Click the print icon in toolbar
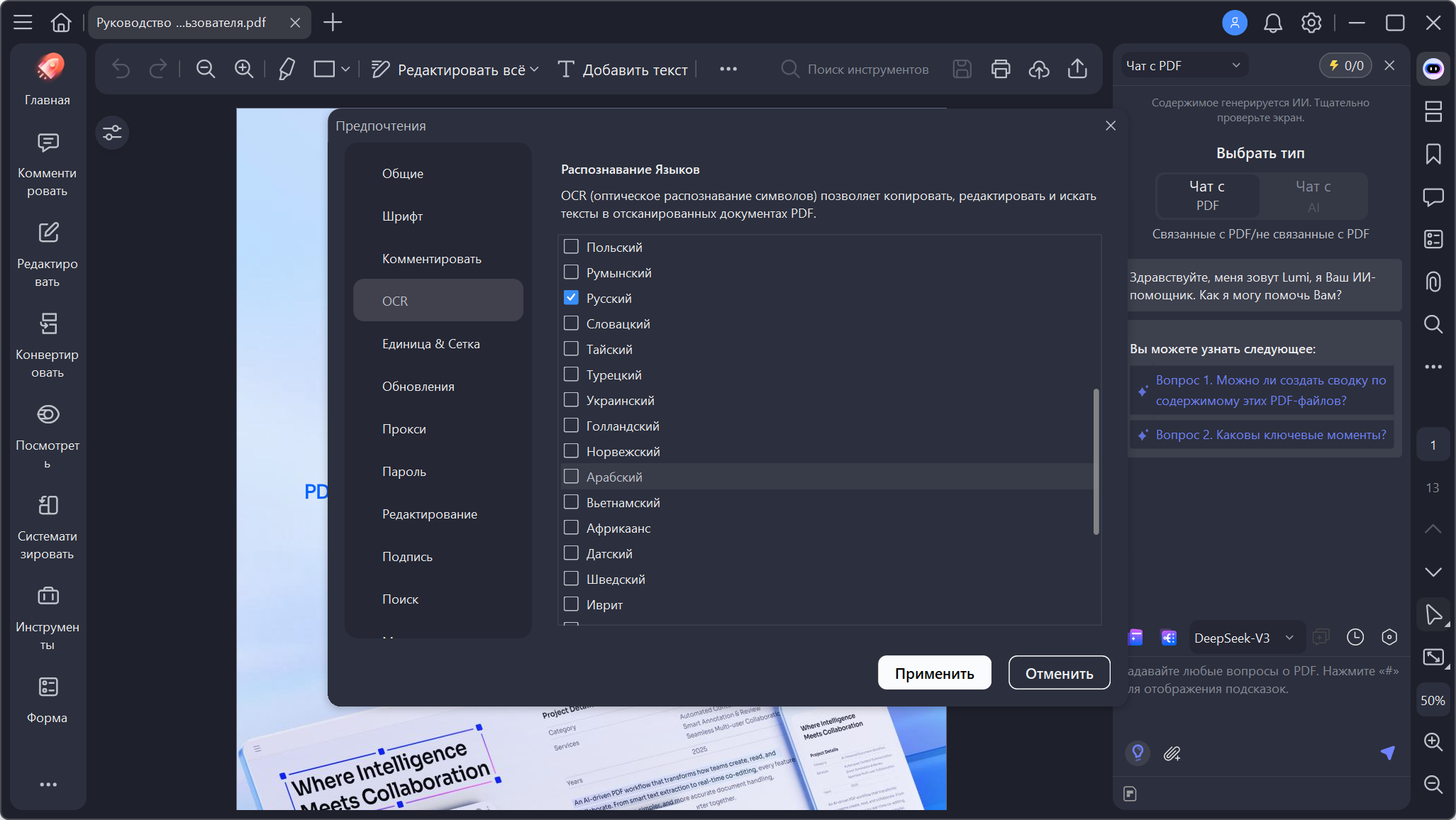This screenshot has height=820, width=1456. click(1000, 69)
